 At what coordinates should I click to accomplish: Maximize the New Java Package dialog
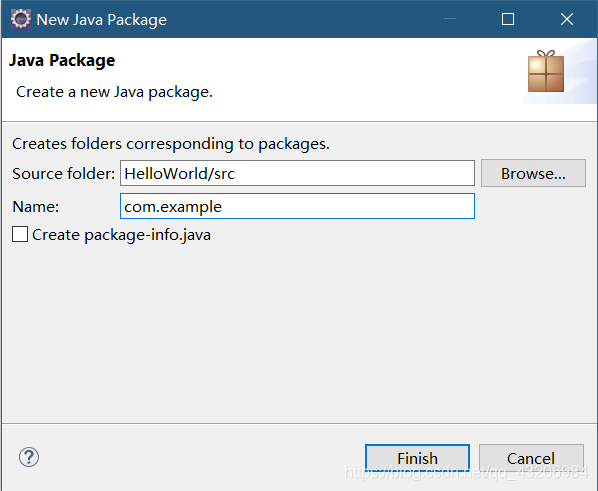[x=508, y=19]
